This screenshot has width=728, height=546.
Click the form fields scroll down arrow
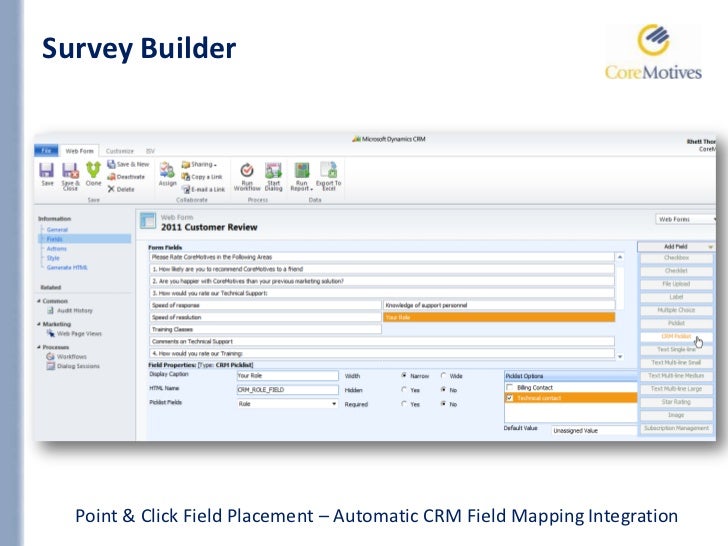[620, 357]
